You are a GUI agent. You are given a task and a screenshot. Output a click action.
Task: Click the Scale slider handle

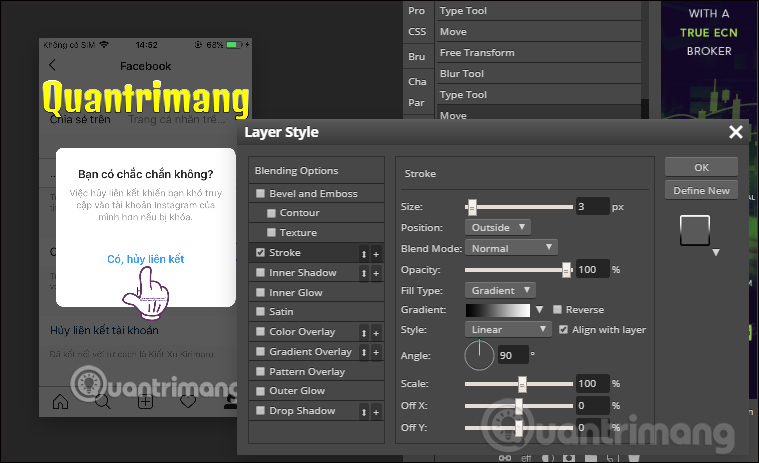(522, 384)
